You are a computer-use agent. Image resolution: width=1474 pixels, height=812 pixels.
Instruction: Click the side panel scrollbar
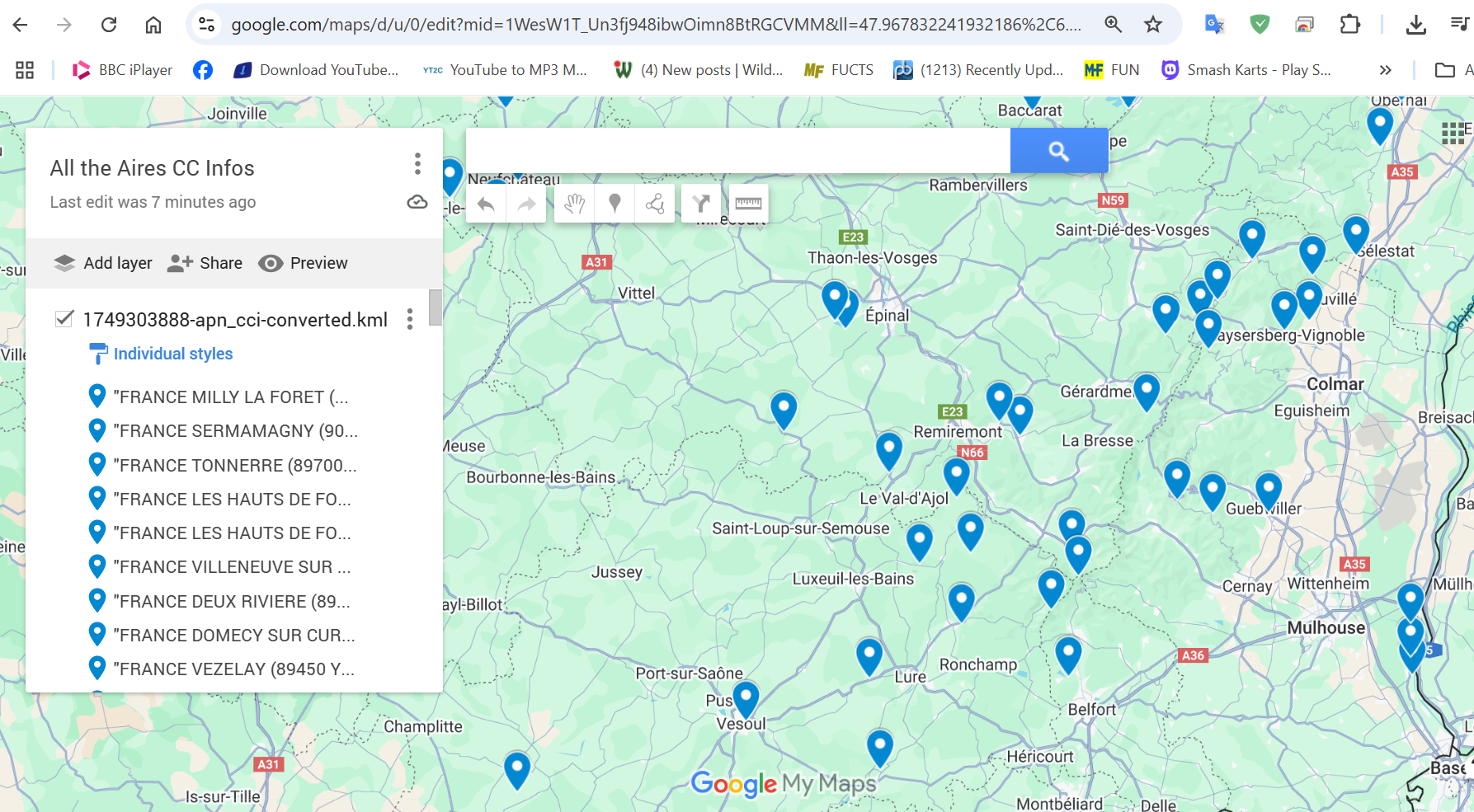click(435, 307)
